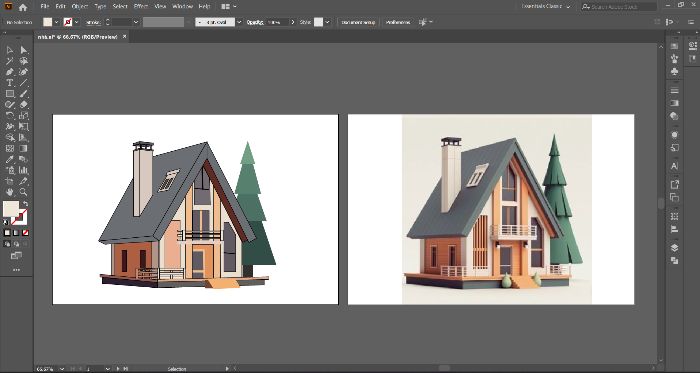The height and width of the screenshot is (373, 700).
Task: Open the Asset Export panel icon
Action: 675,185
